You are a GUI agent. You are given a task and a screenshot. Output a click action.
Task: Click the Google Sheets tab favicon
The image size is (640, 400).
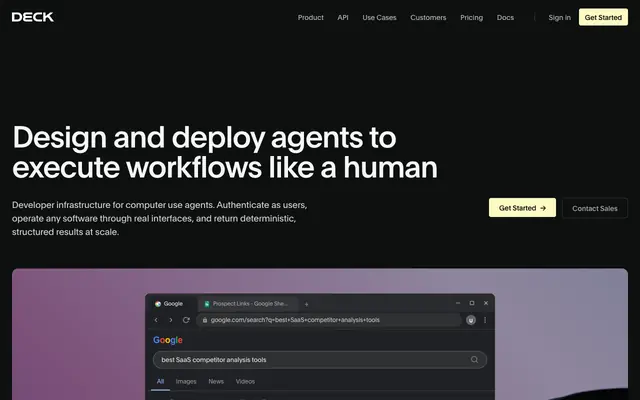(207, 304)
